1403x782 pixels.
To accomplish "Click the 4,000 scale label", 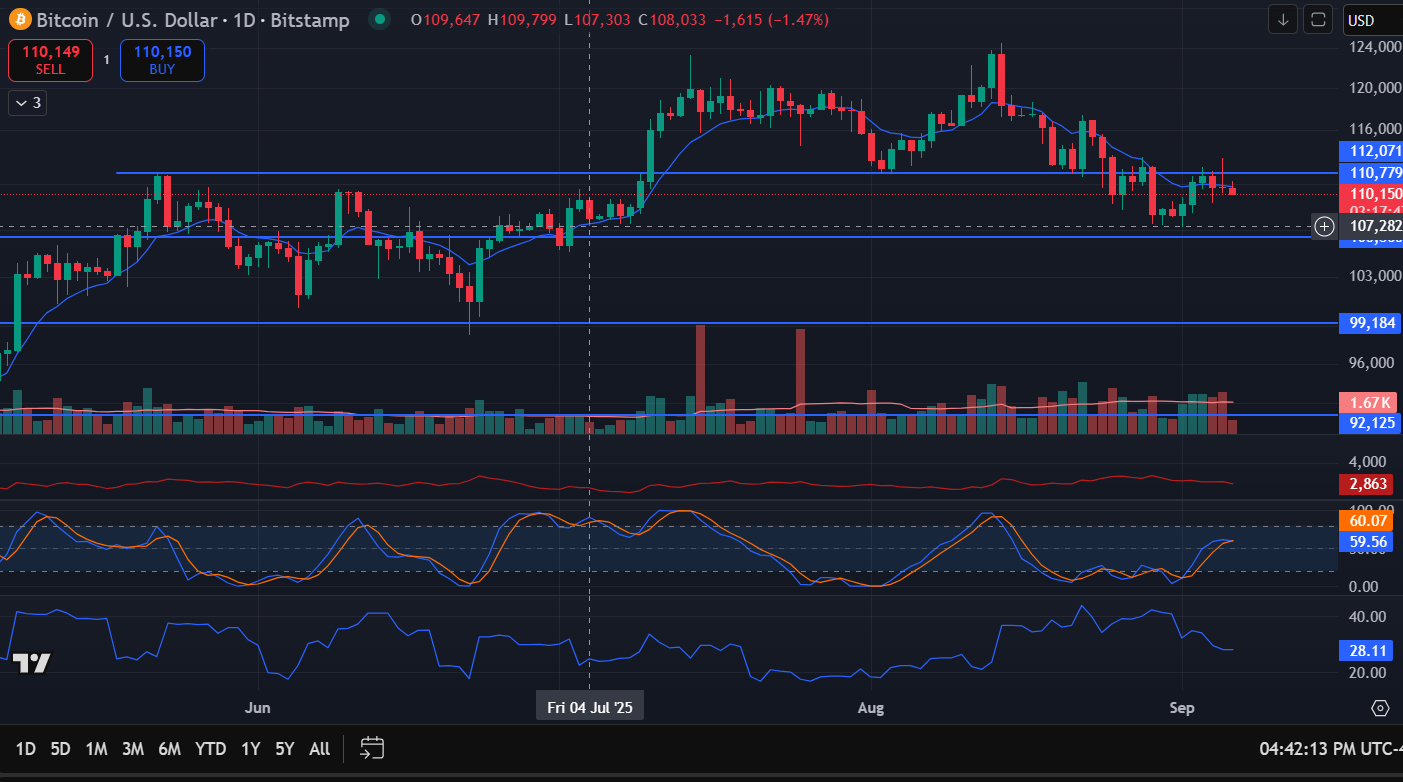I will [1366, 462].
